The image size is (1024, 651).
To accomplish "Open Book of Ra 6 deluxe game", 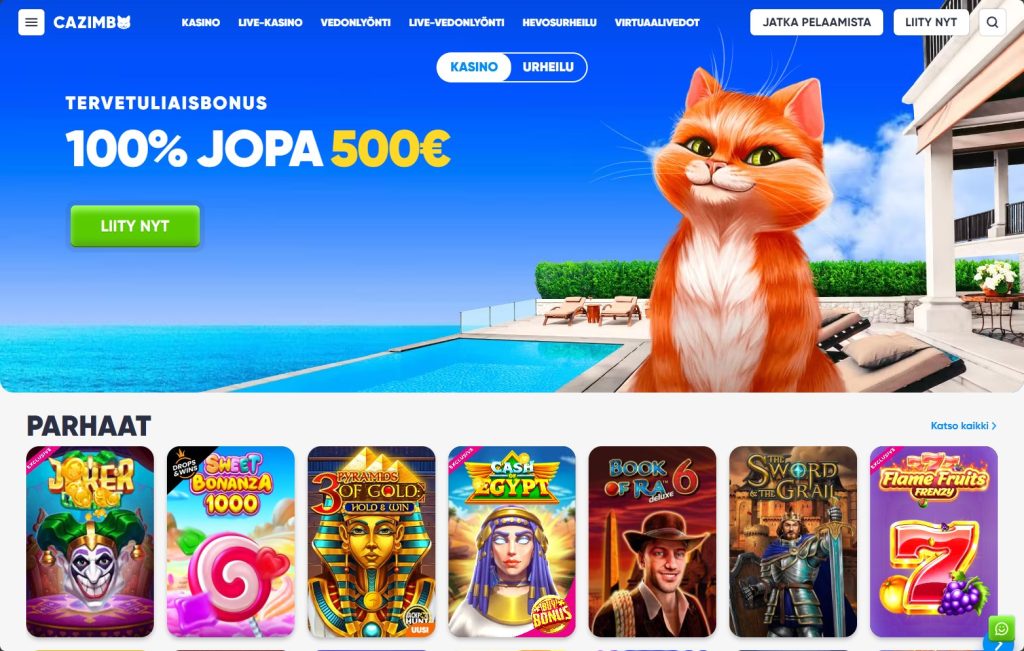I will [652, 541].
